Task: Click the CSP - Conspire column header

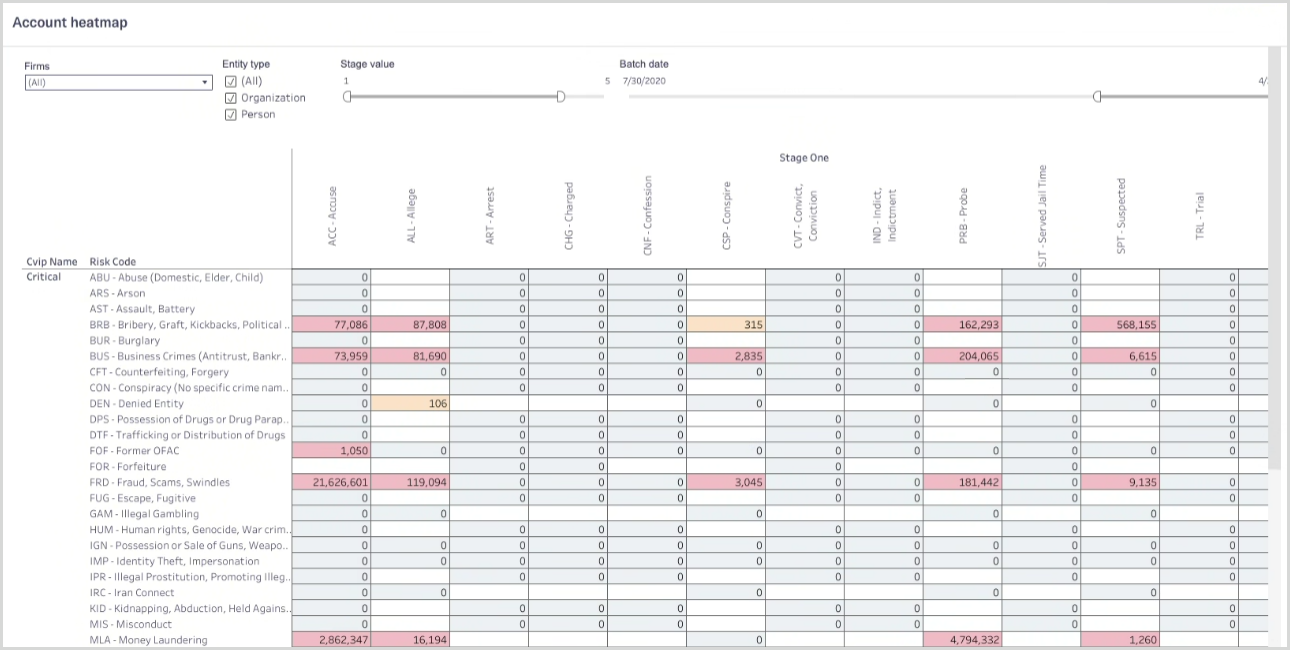Action: (726, 213)
